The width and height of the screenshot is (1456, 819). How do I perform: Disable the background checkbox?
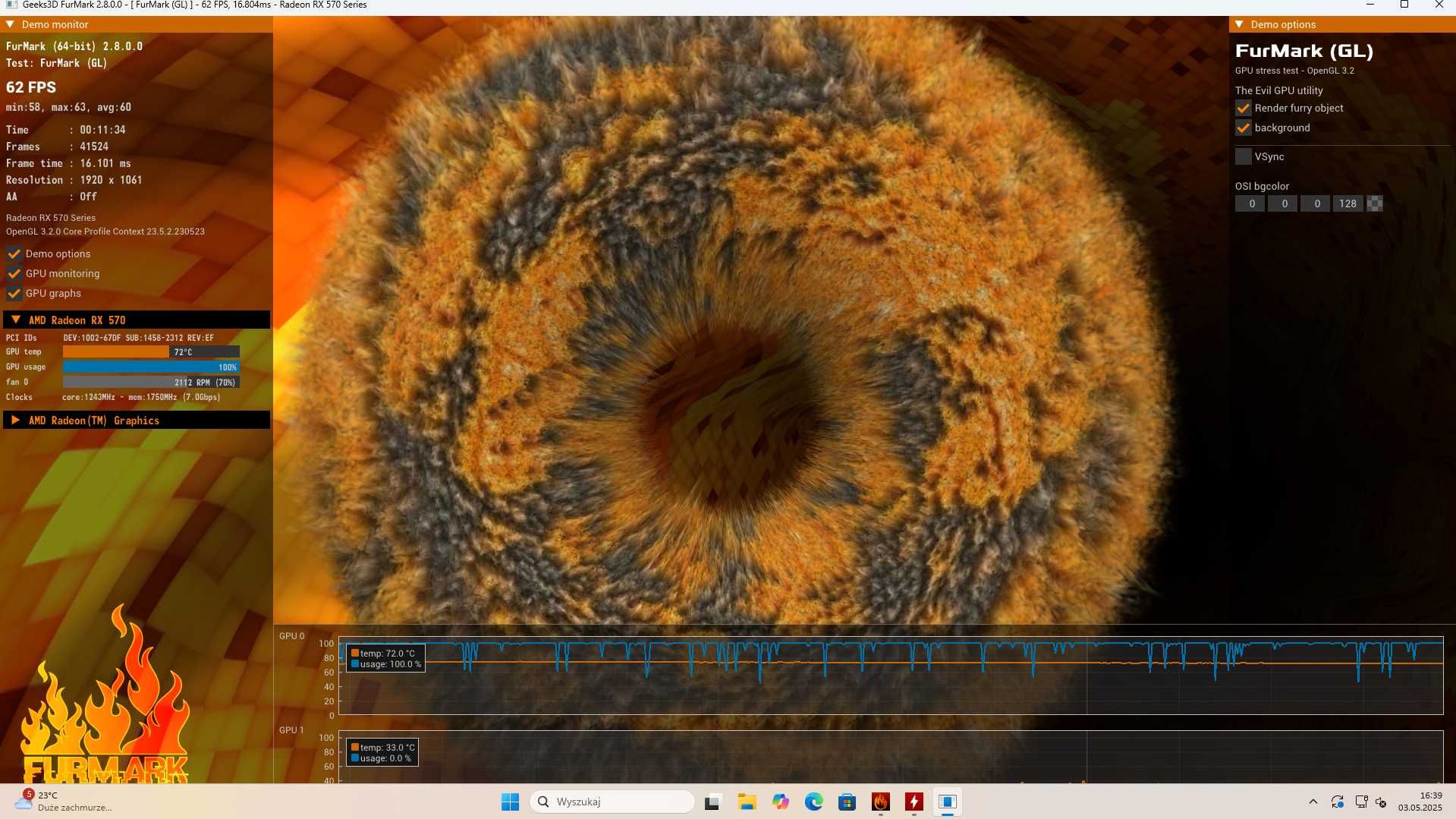coord(1244,128)
